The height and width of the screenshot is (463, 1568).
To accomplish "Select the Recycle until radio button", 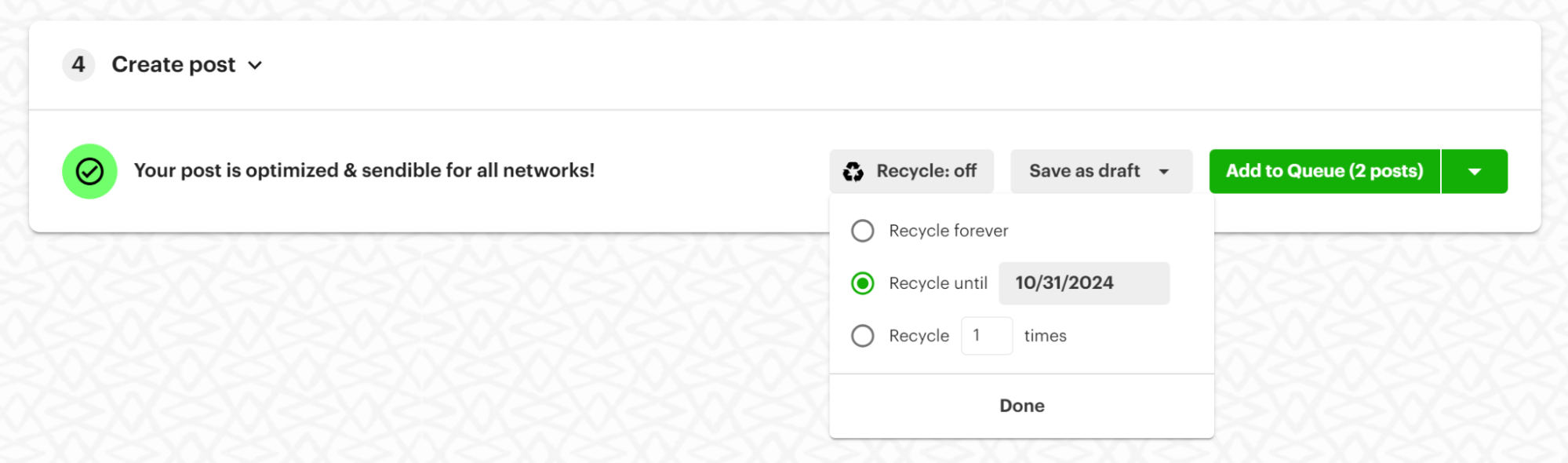I will 863,283.
